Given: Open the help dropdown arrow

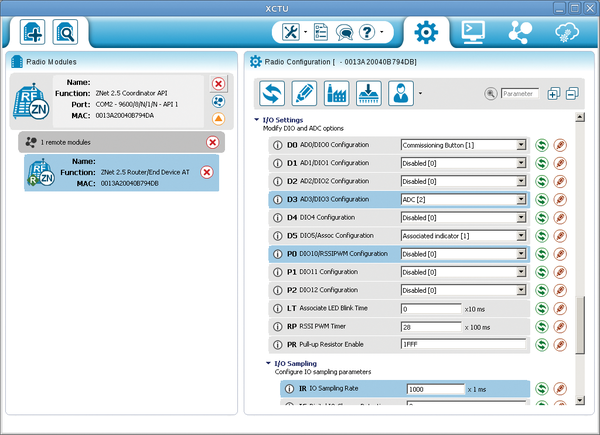Looking at the screenshot, I should 382,32.
